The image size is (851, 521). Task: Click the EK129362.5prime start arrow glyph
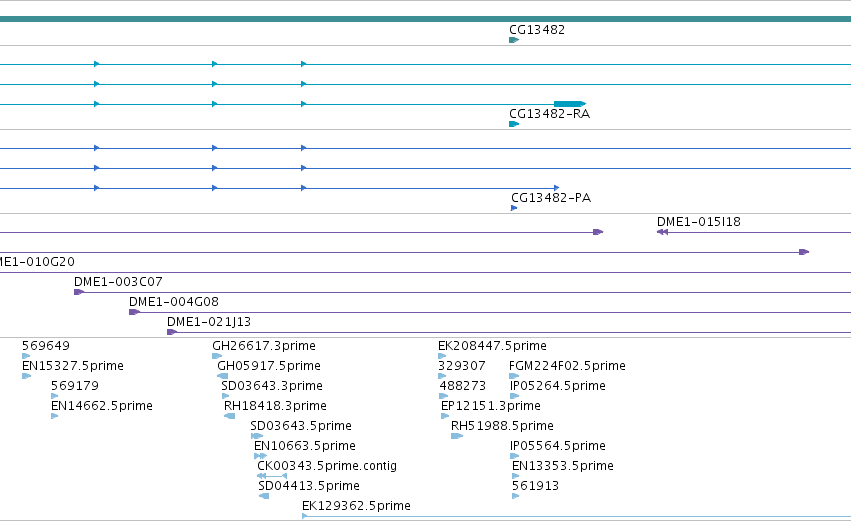pyautogui.click(x=305, y=517)
